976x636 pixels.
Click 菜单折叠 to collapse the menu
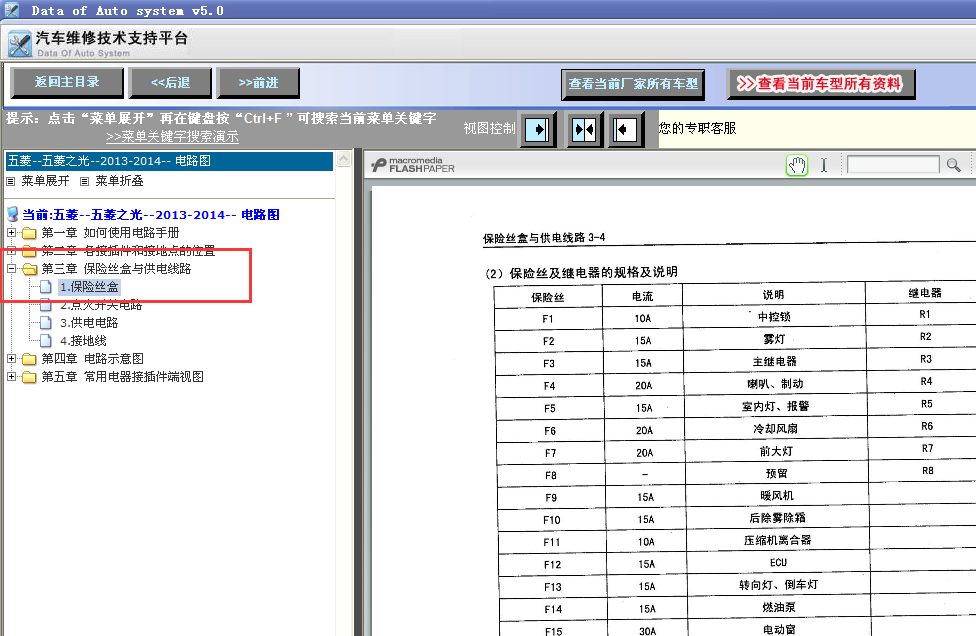[x=119, y=181]
